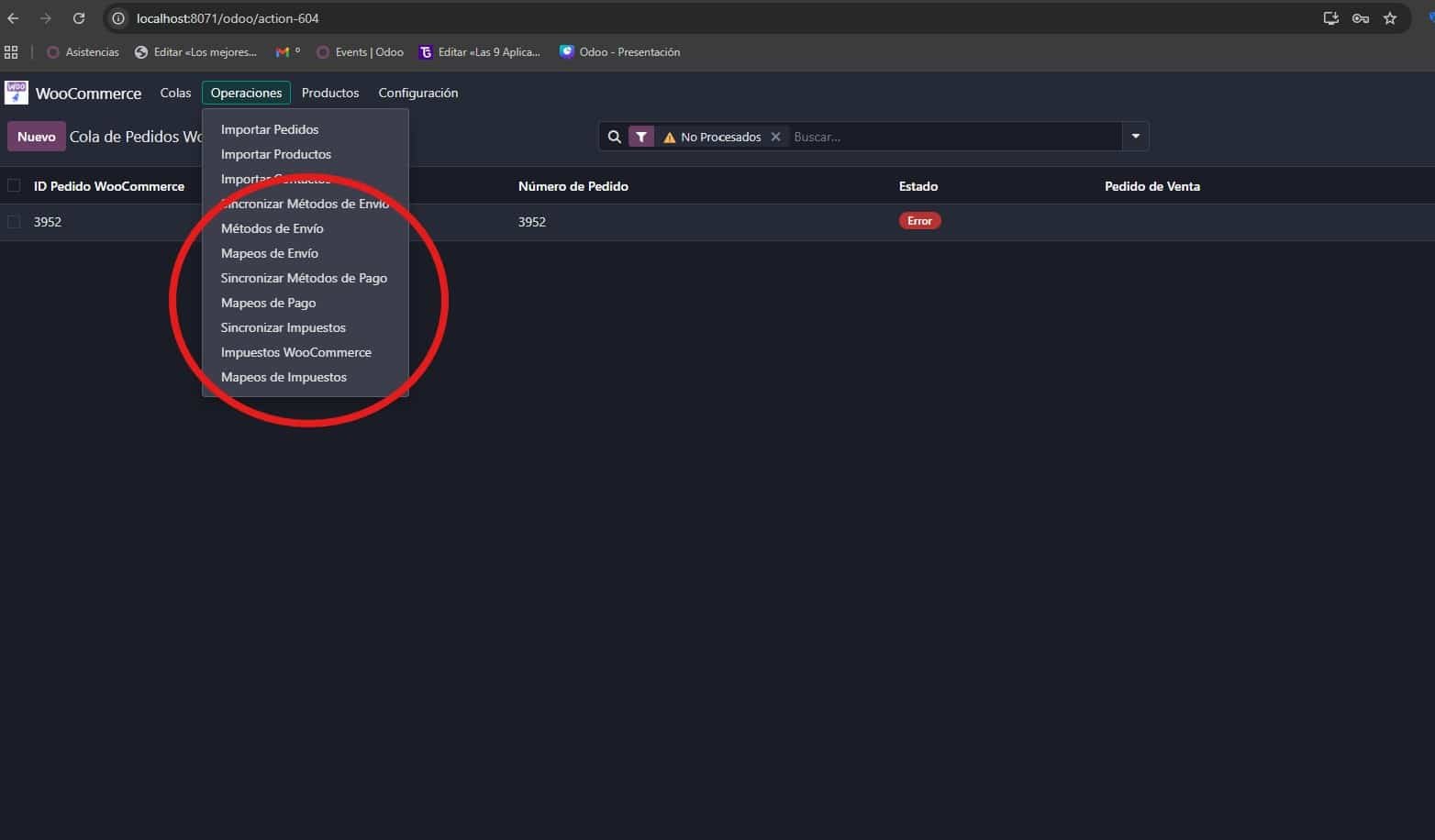Select Importar Pedidos from the Operaciones menu
The height and width of the screenshot is (840, 1435).
click(269, 129)
